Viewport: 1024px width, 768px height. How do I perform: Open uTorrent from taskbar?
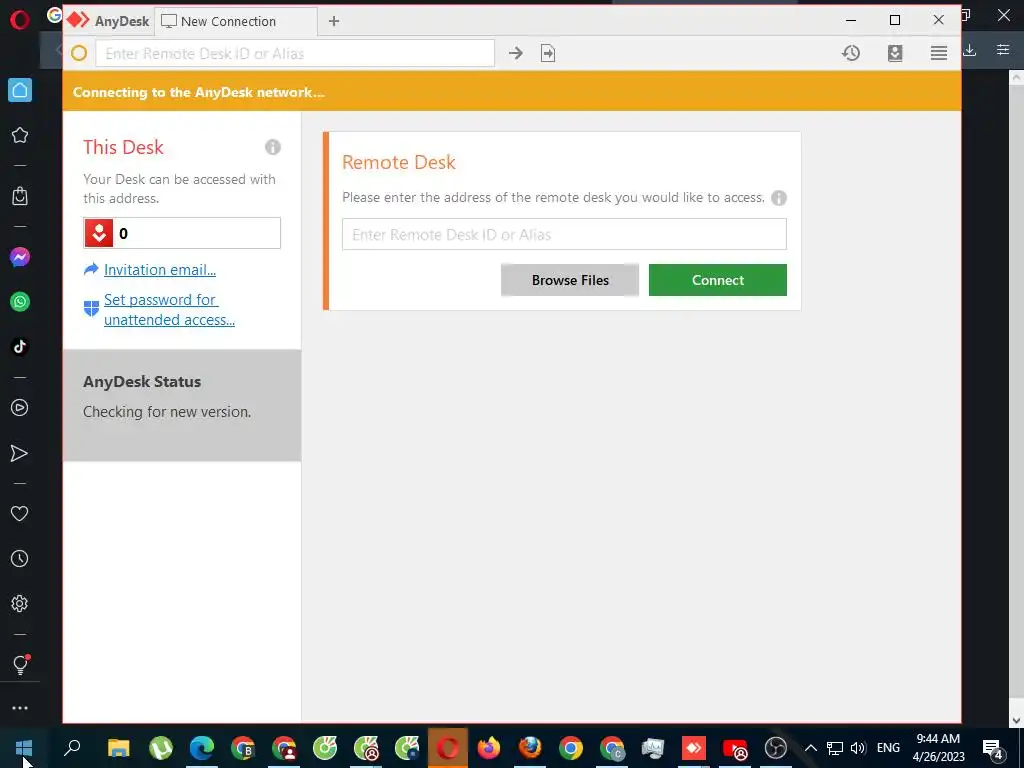(x=161, y=748)
